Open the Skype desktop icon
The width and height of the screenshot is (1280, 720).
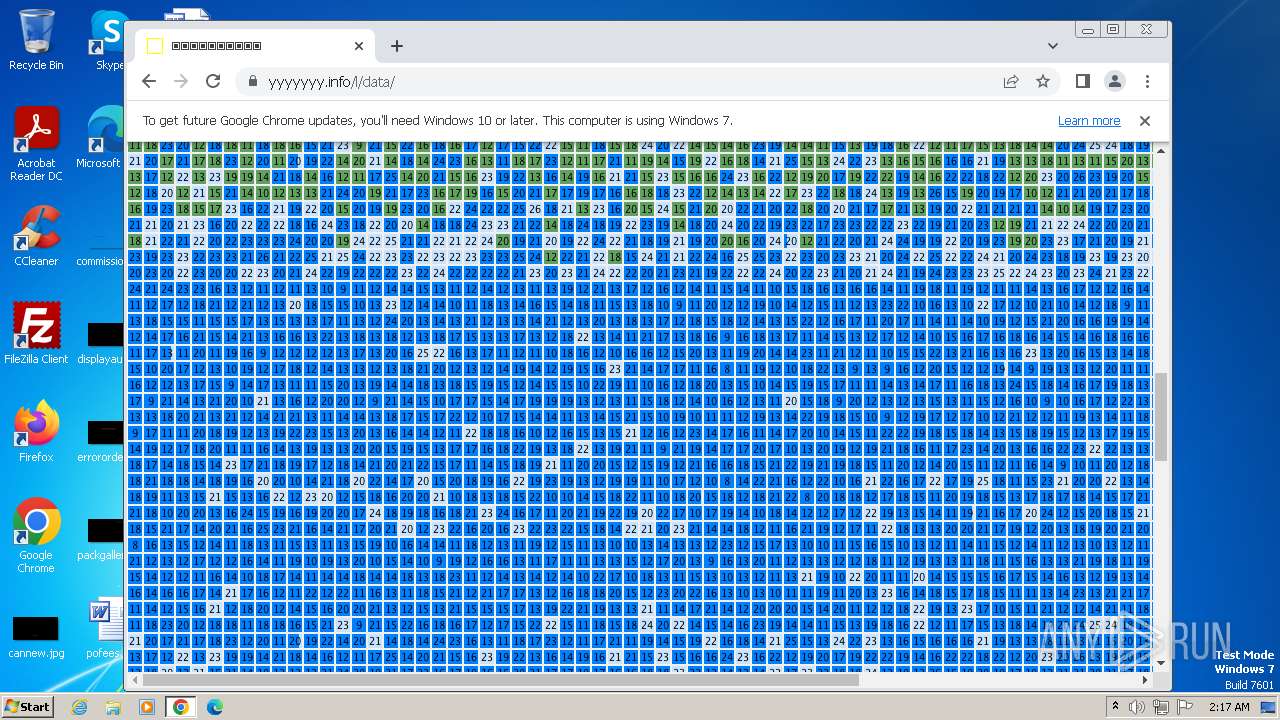[x=108, y=40]
